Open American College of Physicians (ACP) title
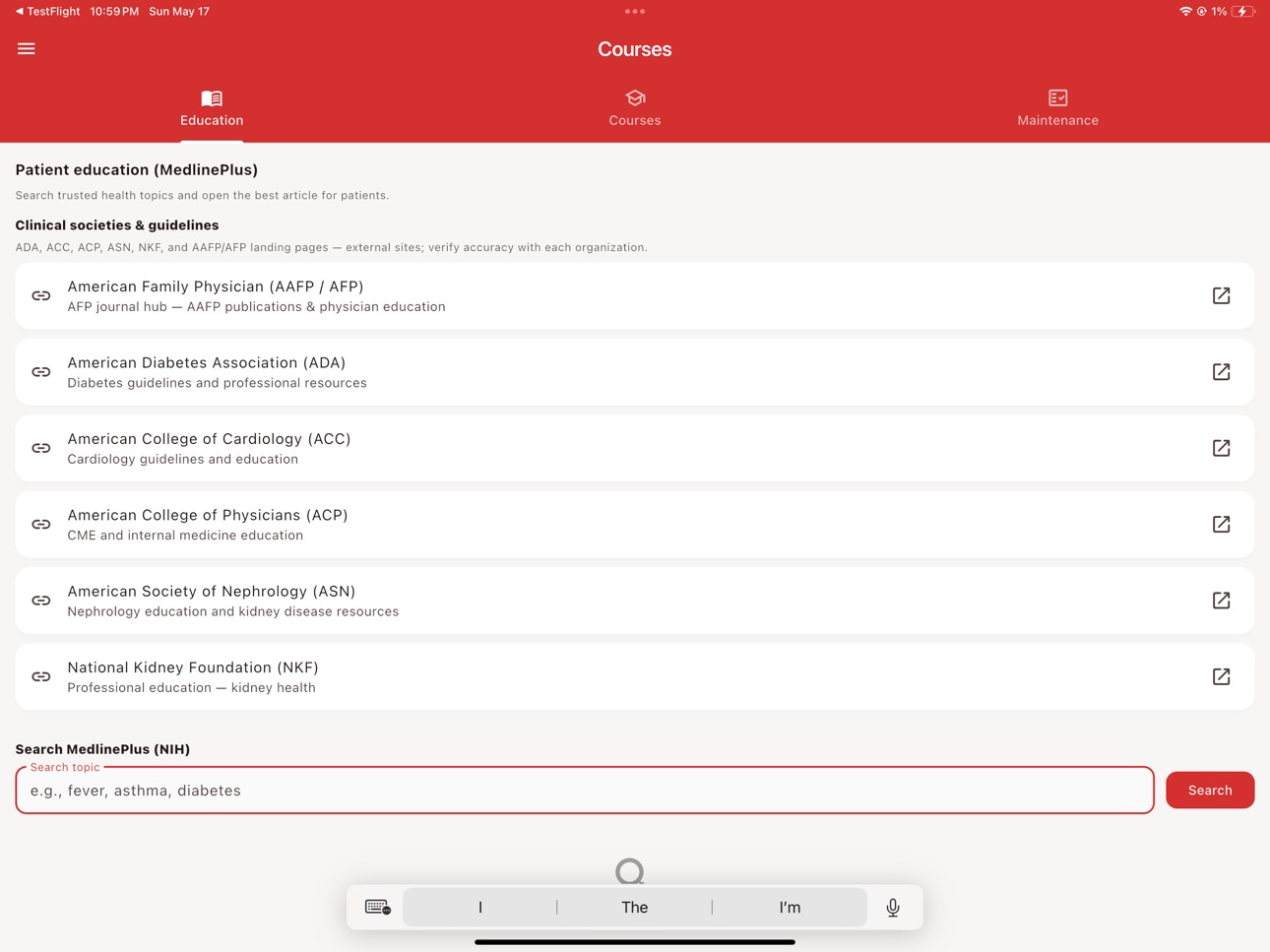Viewport: 1270px width, 952px height. click(x=208, y=515)
